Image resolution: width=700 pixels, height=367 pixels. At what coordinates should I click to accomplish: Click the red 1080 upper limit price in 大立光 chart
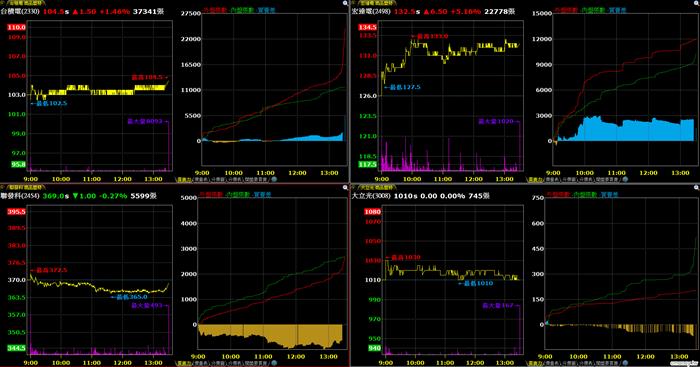(372, 212)
